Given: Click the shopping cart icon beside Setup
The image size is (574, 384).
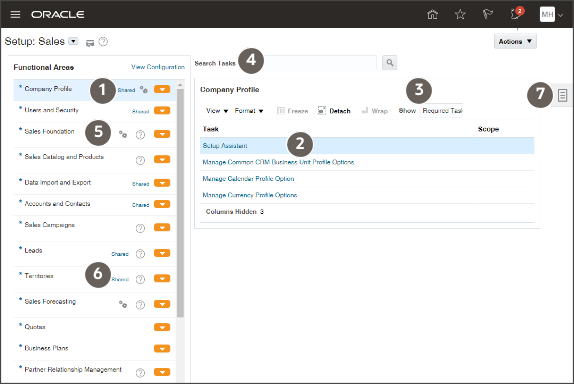Looking at the screenshot, I should click(x=90, y=43).
